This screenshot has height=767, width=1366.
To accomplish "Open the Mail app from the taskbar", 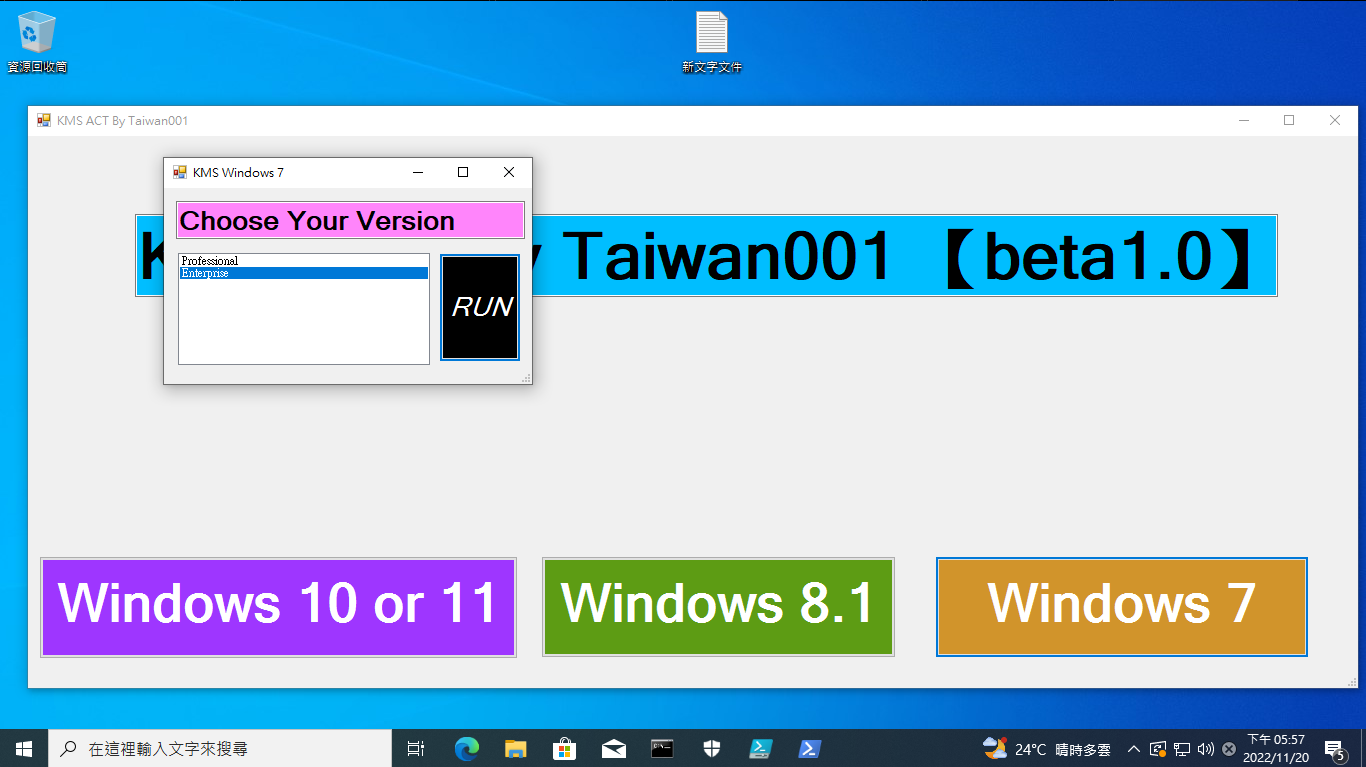I will (613, 748).
